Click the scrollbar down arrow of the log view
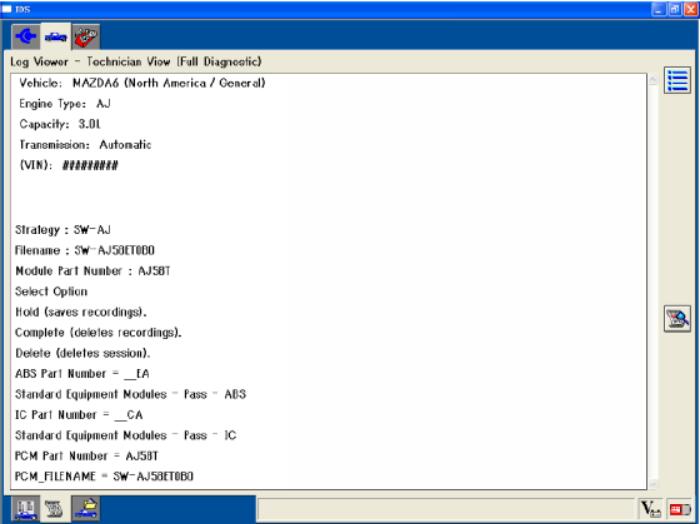700x524 pixels. (x=653, y=484)
